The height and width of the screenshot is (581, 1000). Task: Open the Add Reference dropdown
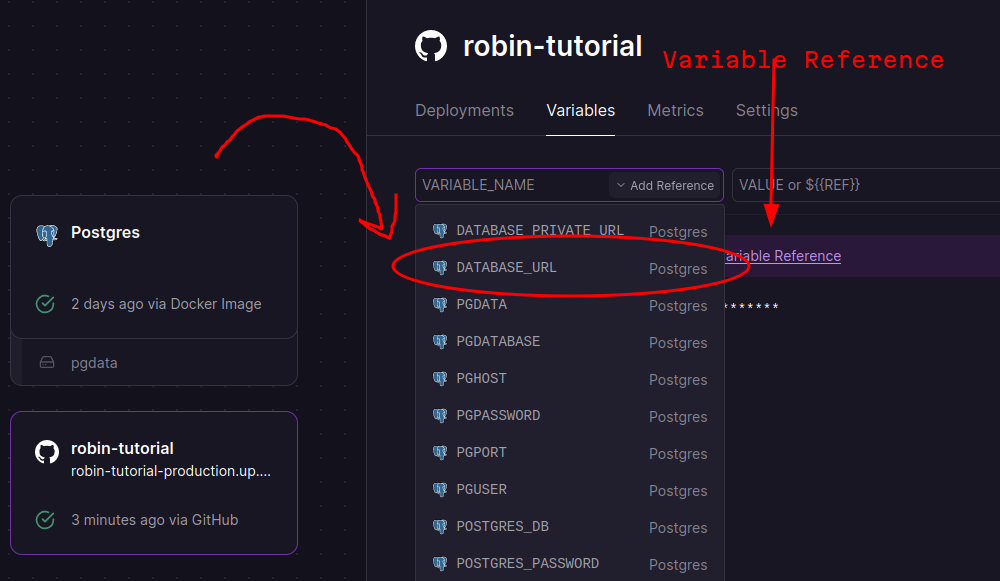pyautogui.click(x=665, y=185)
